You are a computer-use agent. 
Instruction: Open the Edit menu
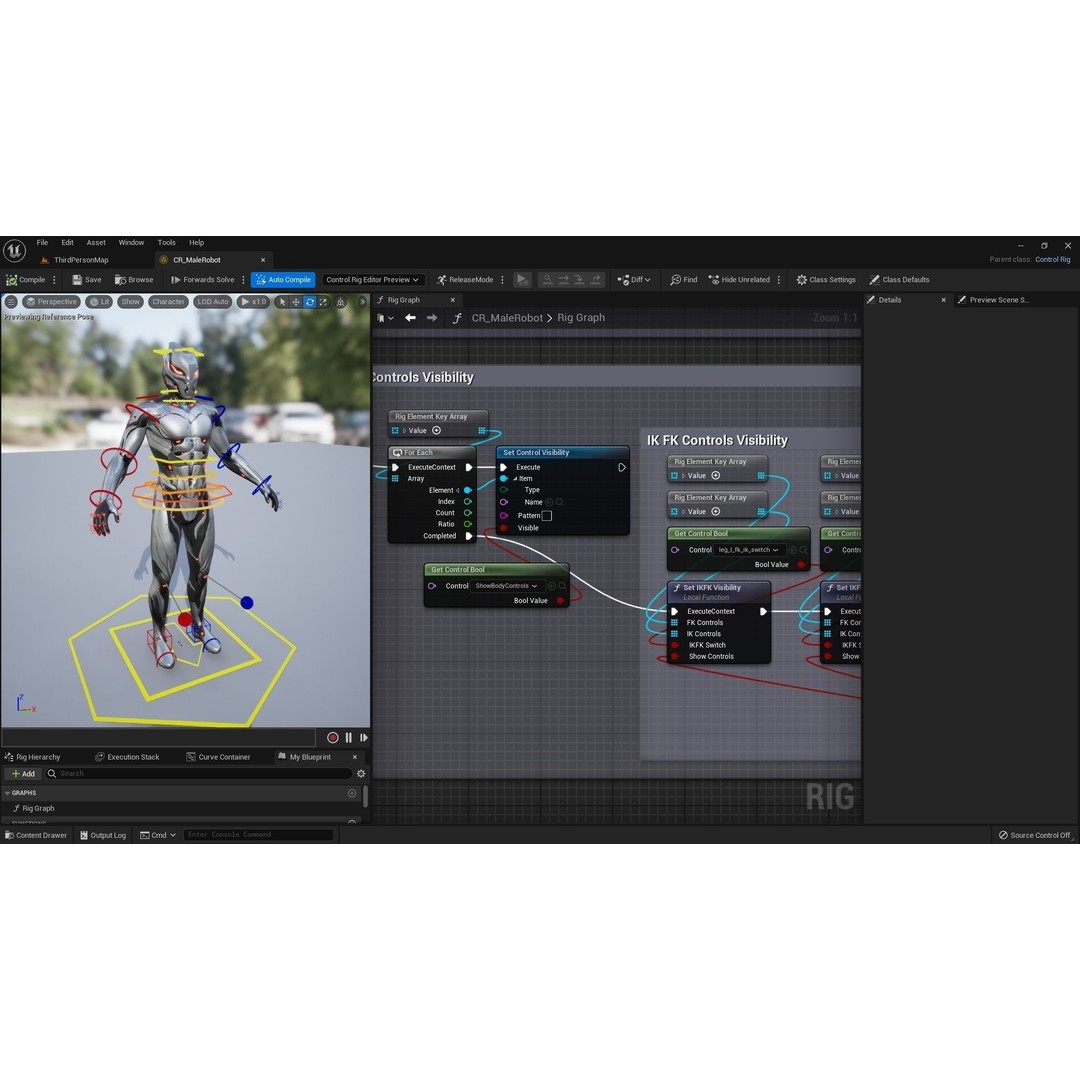[67, 242]
